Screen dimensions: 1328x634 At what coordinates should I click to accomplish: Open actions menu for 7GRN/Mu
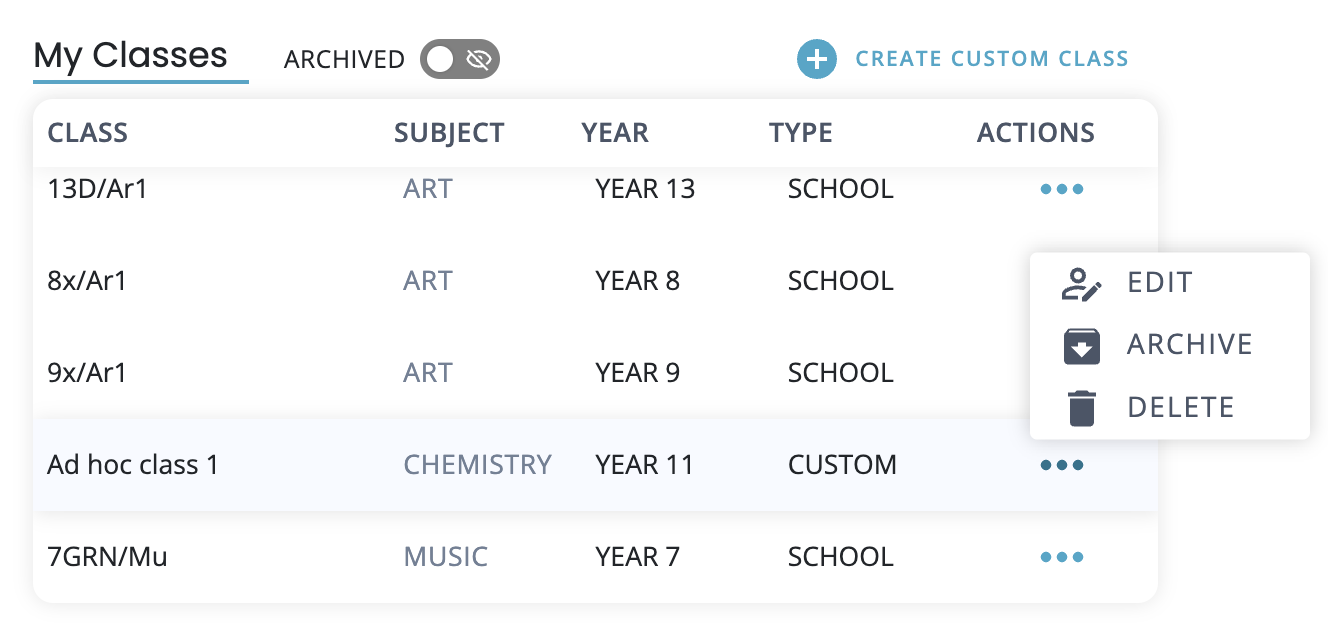pos(1061,557)
